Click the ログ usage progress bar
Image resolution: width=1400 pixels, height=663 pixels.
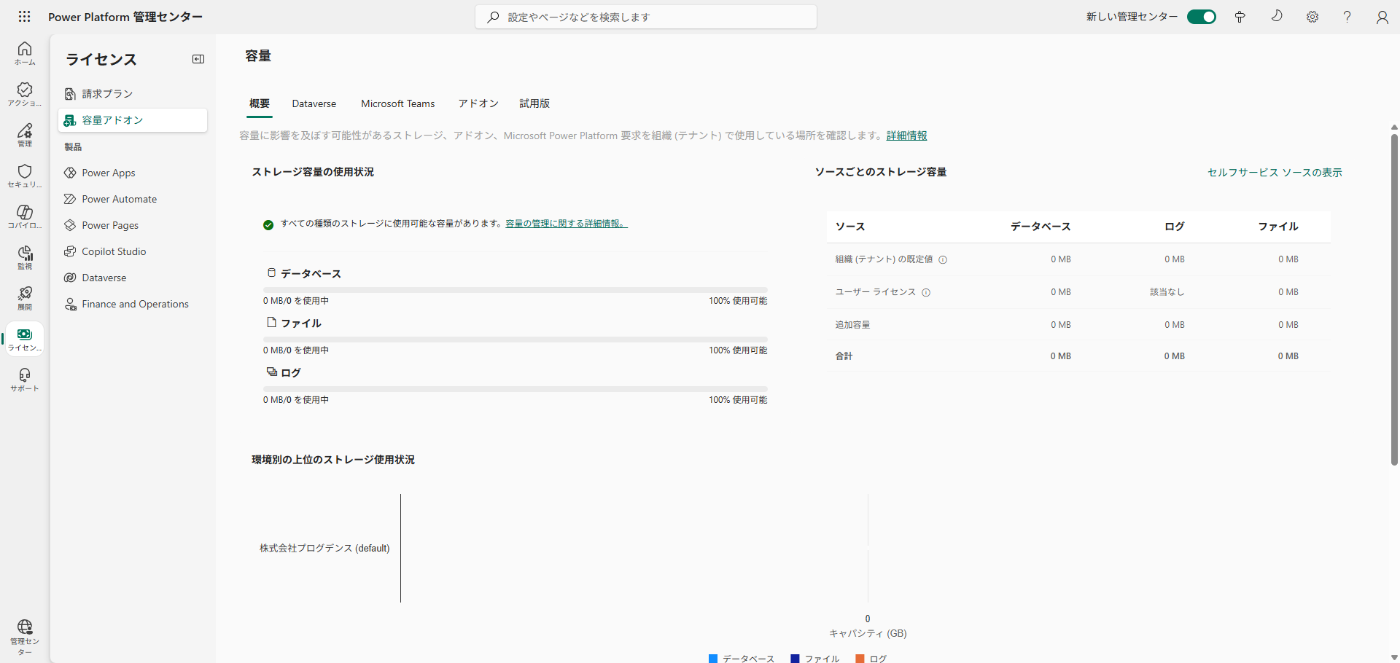point(515,389)
